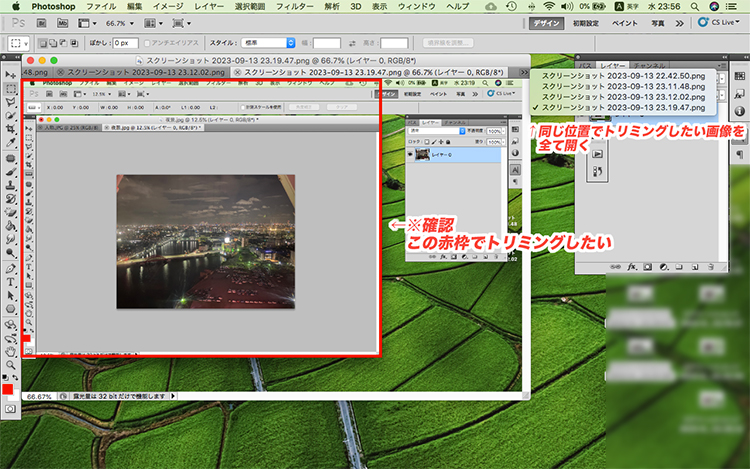Switch to the 初期設定 workspace
The image size is (750, 469).
point(586,23)
